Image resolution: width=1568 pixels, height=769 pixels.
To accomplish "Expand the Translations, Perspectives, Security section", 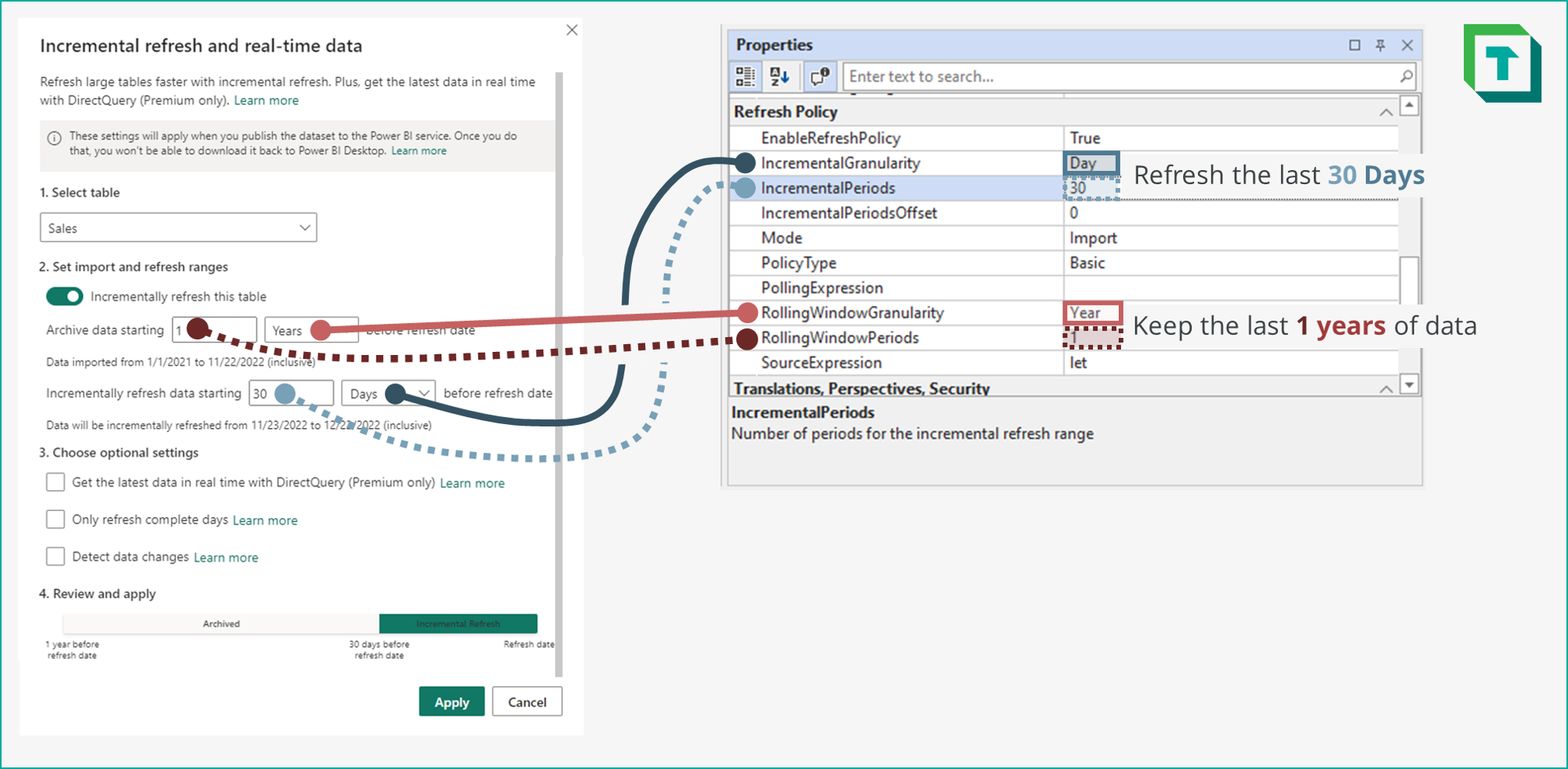I will pyautogui.click(x=1385, y=388).
